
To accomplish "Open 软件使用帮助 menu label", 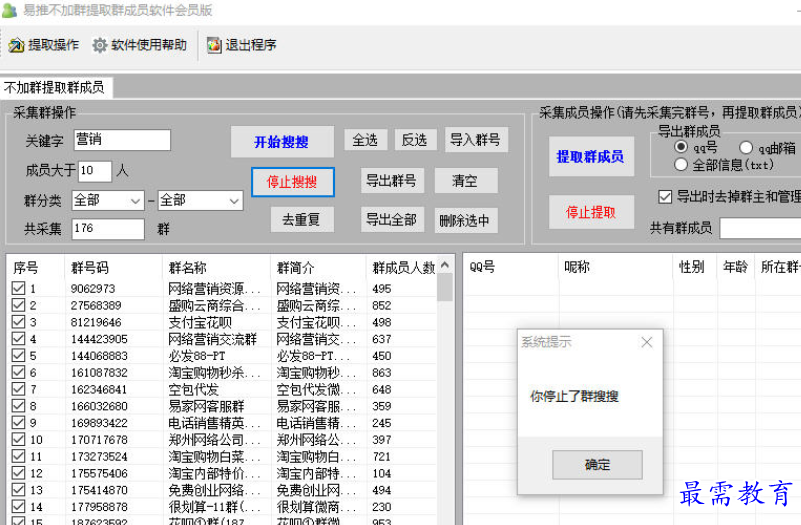I will coord(149,45).
